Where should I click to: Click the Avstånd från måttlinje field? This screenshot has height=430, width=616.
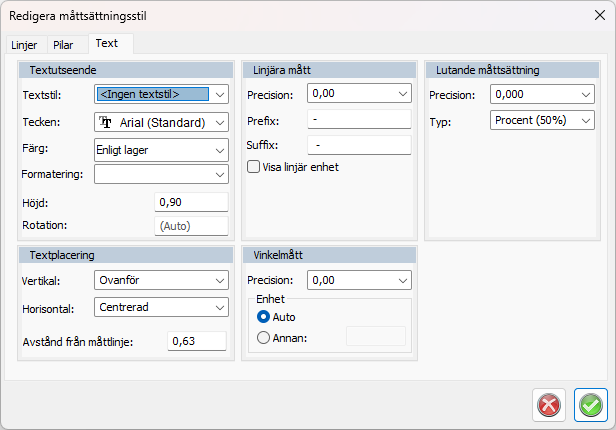click(196, 341)
